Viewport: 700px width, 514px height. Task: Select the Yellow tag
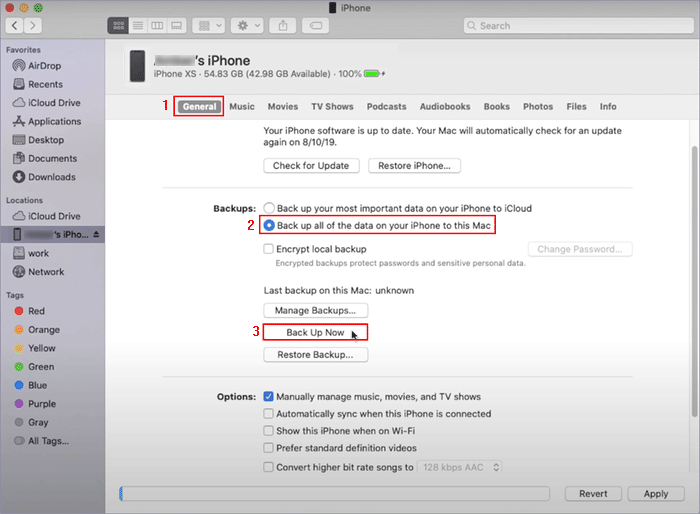pos(35,348)
